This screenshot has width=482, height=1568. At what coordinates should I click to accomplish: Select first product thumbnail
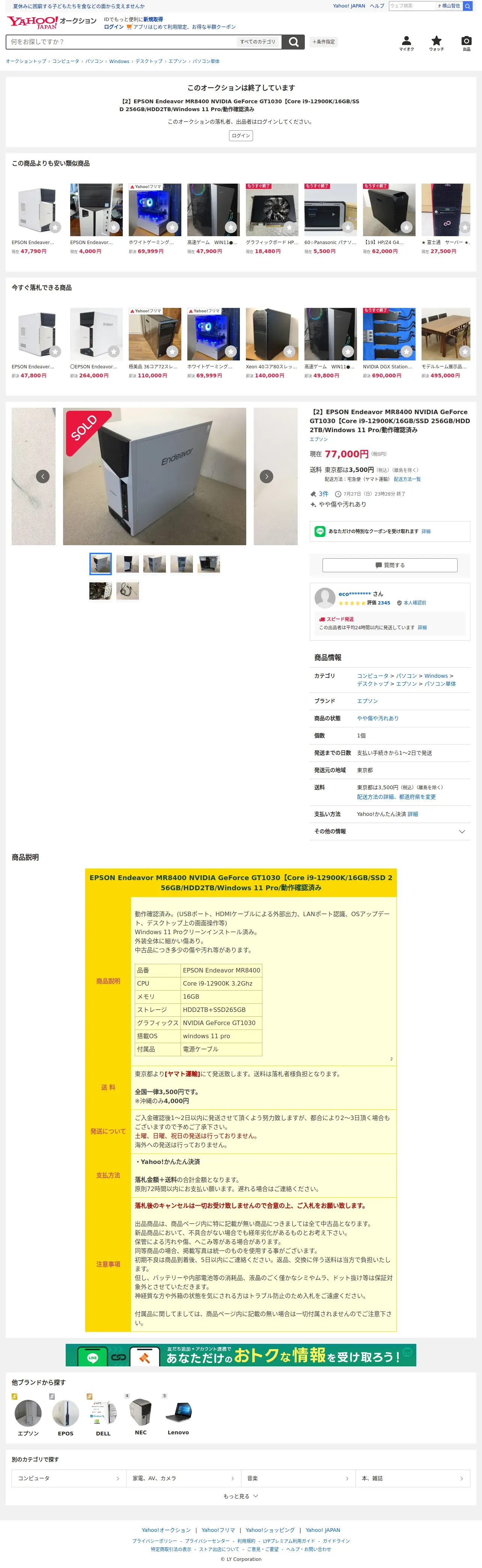101,564
